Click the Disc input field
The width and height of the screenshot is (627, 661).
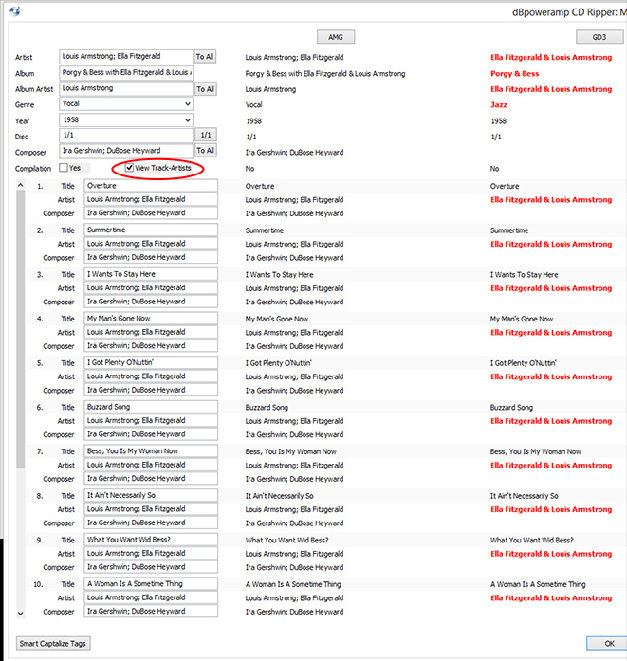126,135
